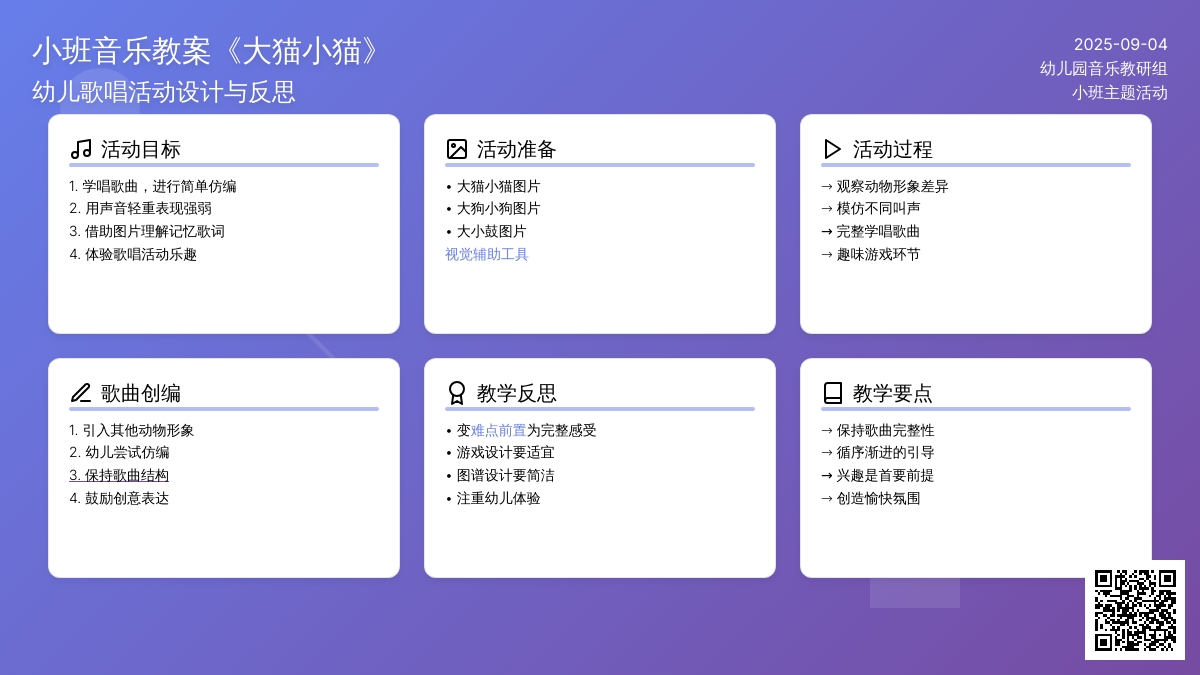
Task: Open the 视觉辅助工具 link
Action: pyautogui.click(x=487, y=254)
